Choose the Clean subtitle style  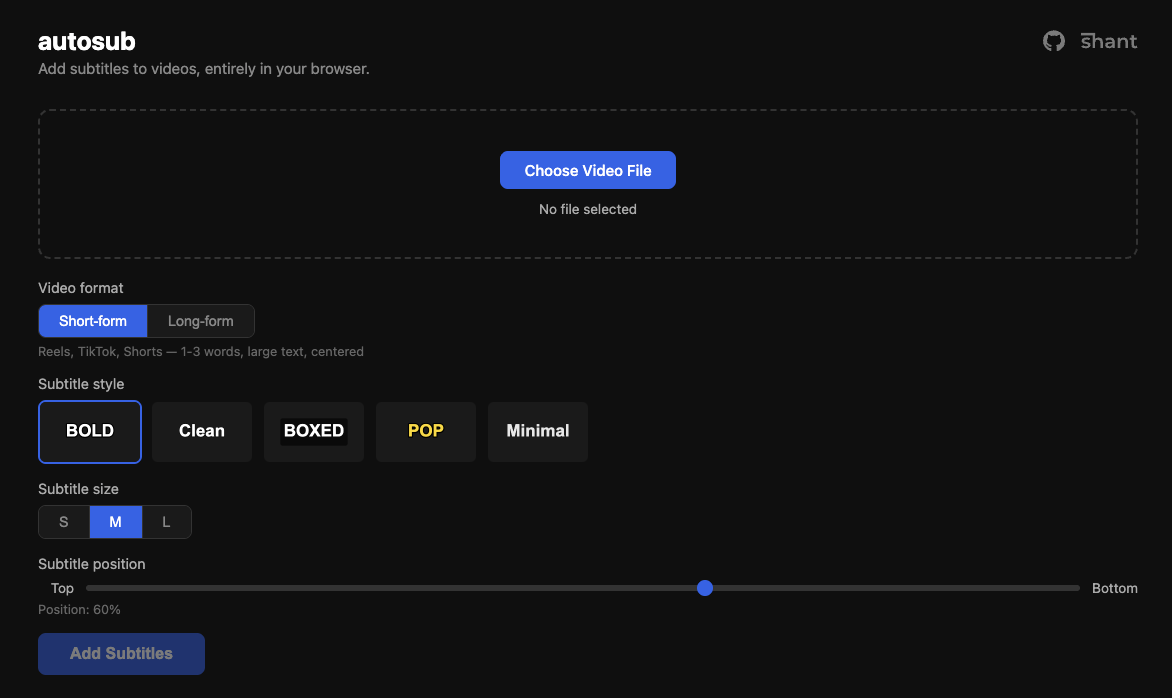(x=201, y=431)
